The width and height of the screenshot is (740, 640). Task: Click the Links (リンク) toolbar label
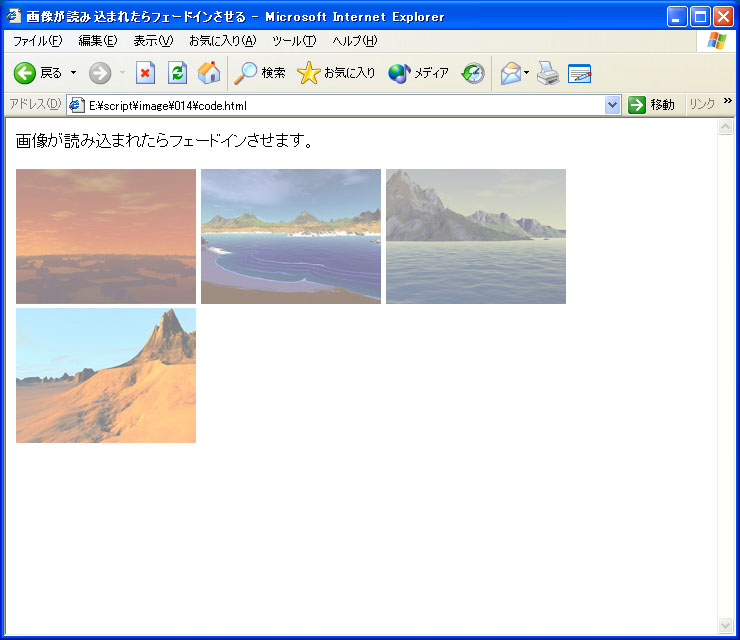[702, 104]
